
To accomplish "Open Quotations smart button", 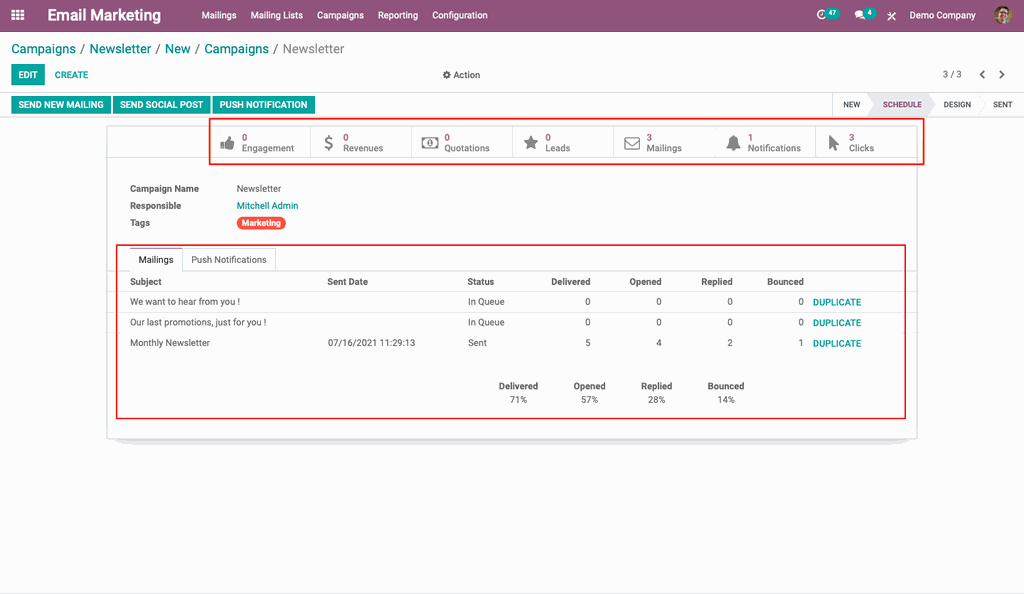I will [462, 142].
